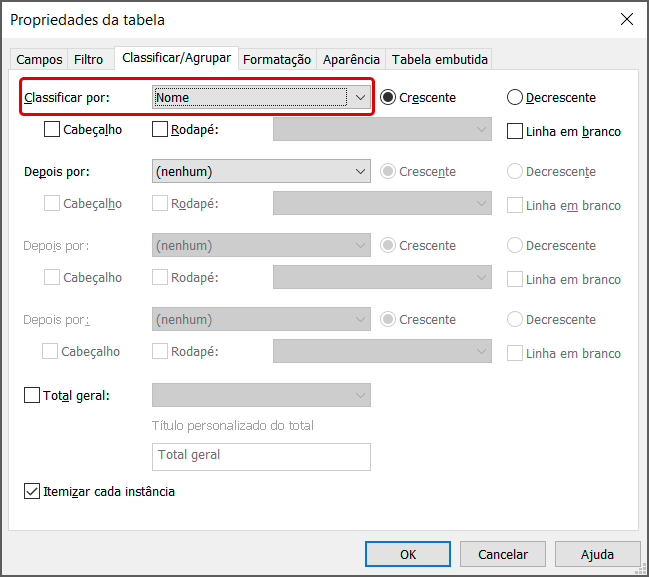This screenshot has width=649, height=577.
Task: Enable Rodapé under Classificar por
Action: pyautogui.click(x=160, y=129)
